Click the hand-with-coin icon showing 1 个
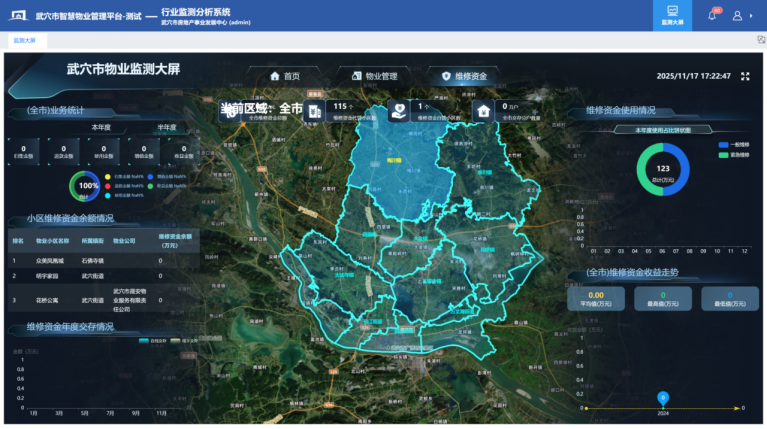Image resolution: width=767 pixels, height=429 pixels. click(397, 110)
